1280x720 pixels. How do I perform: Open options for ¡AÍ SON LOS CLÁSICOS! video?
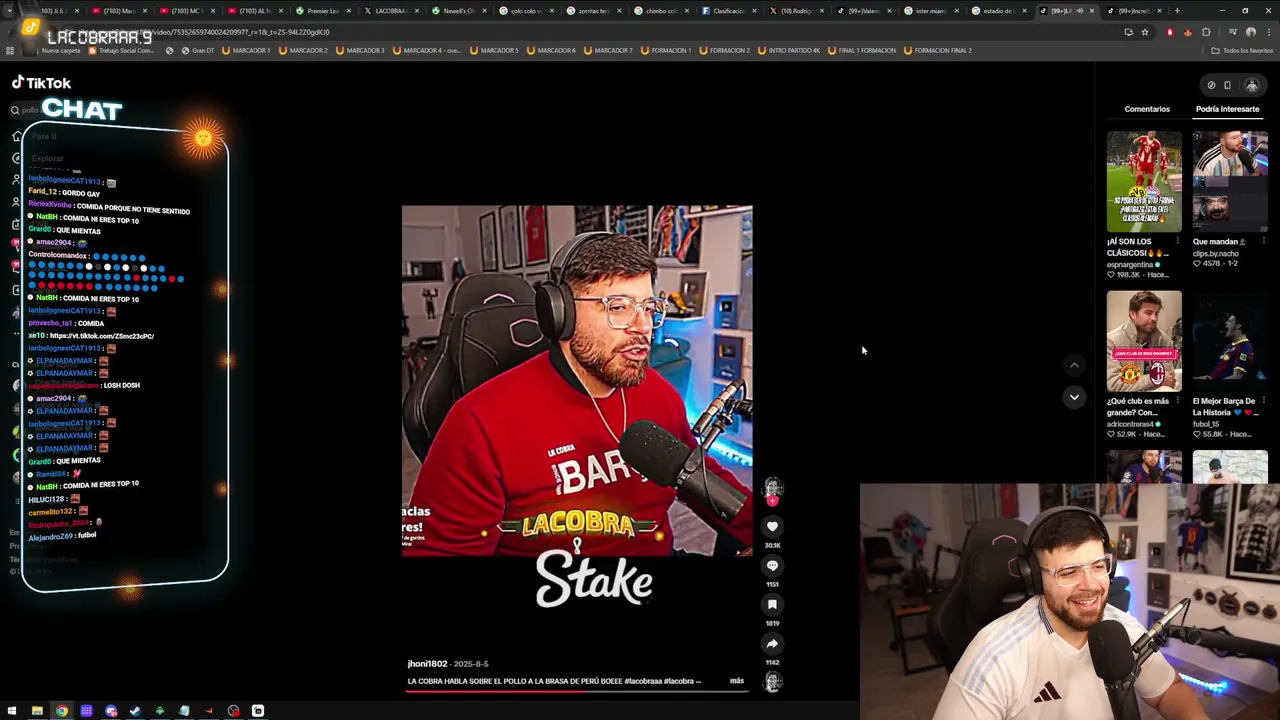(1177, 241)
